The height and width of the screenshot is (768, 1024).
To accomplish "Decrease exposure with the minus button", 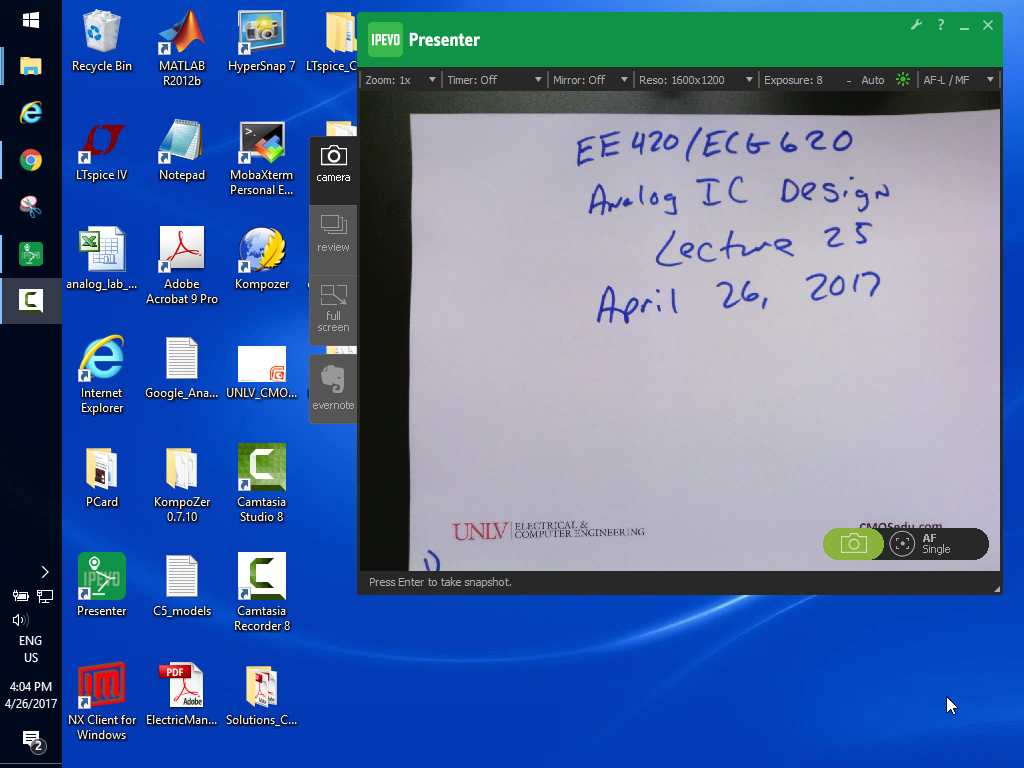I will (848, 80).
